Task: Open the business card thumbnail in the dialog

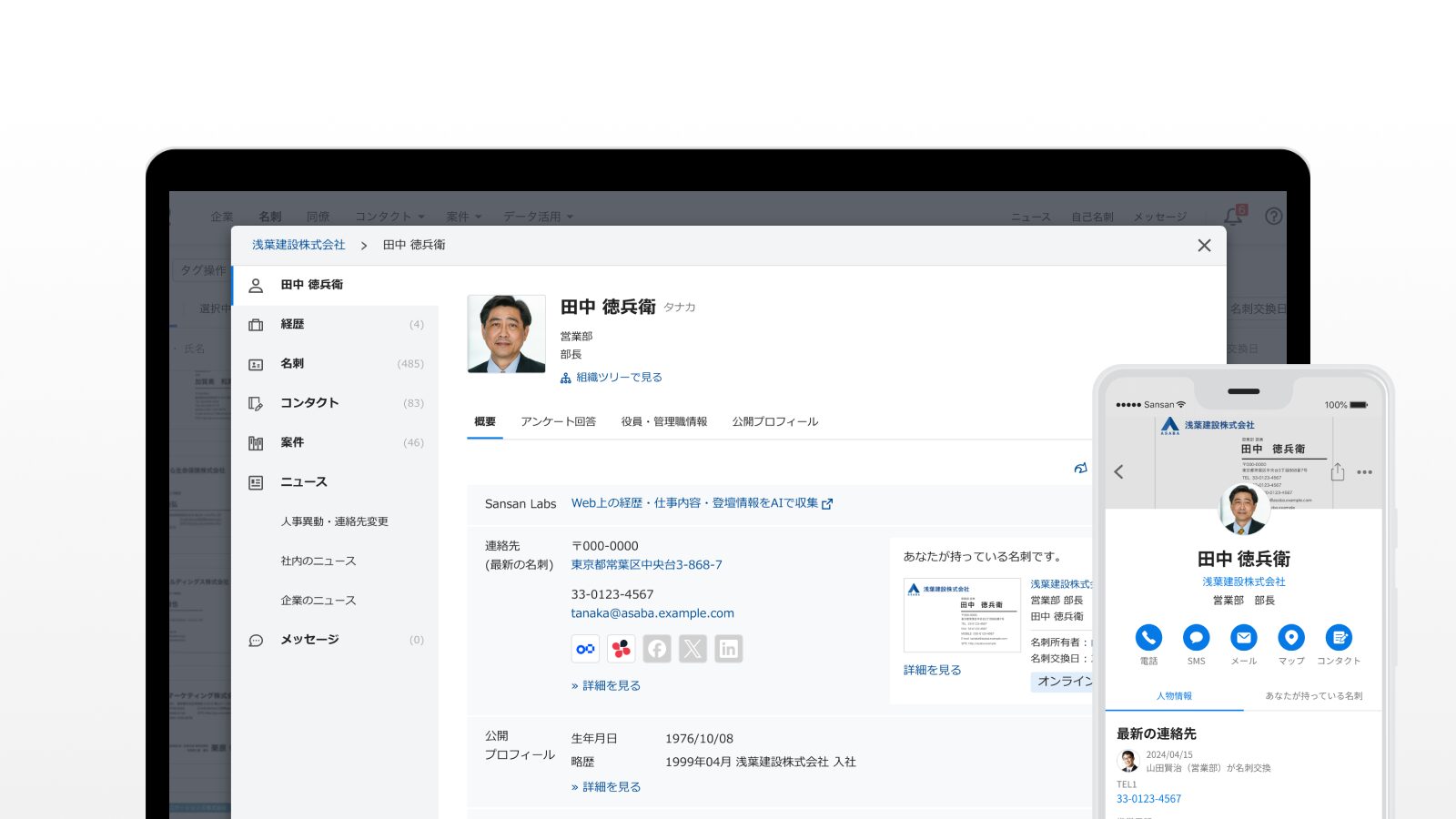Action: click(962, 615)
